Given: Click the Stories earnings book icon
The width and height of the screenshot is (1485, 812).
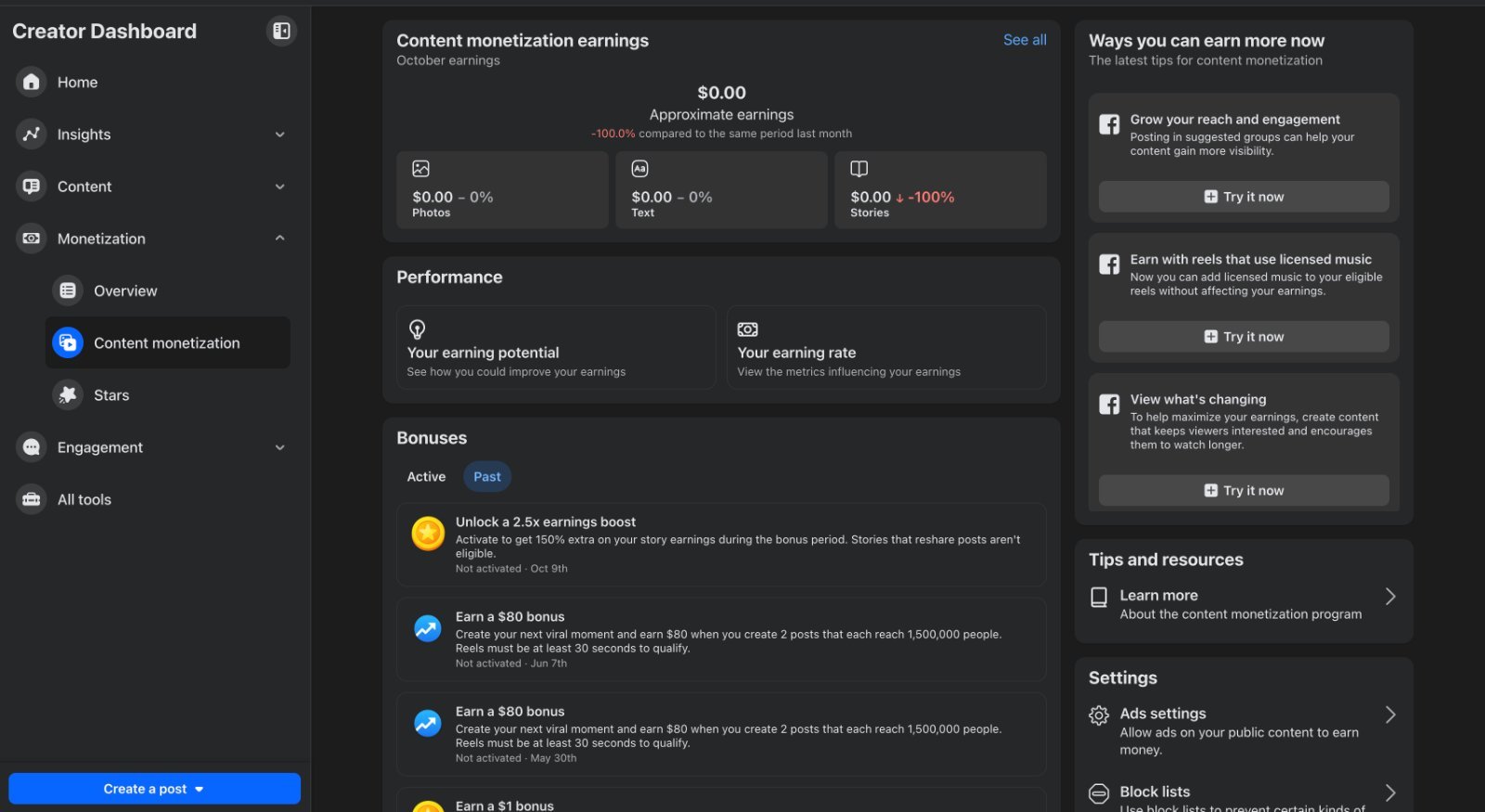Looking at the screenshot, I should 859,169.
